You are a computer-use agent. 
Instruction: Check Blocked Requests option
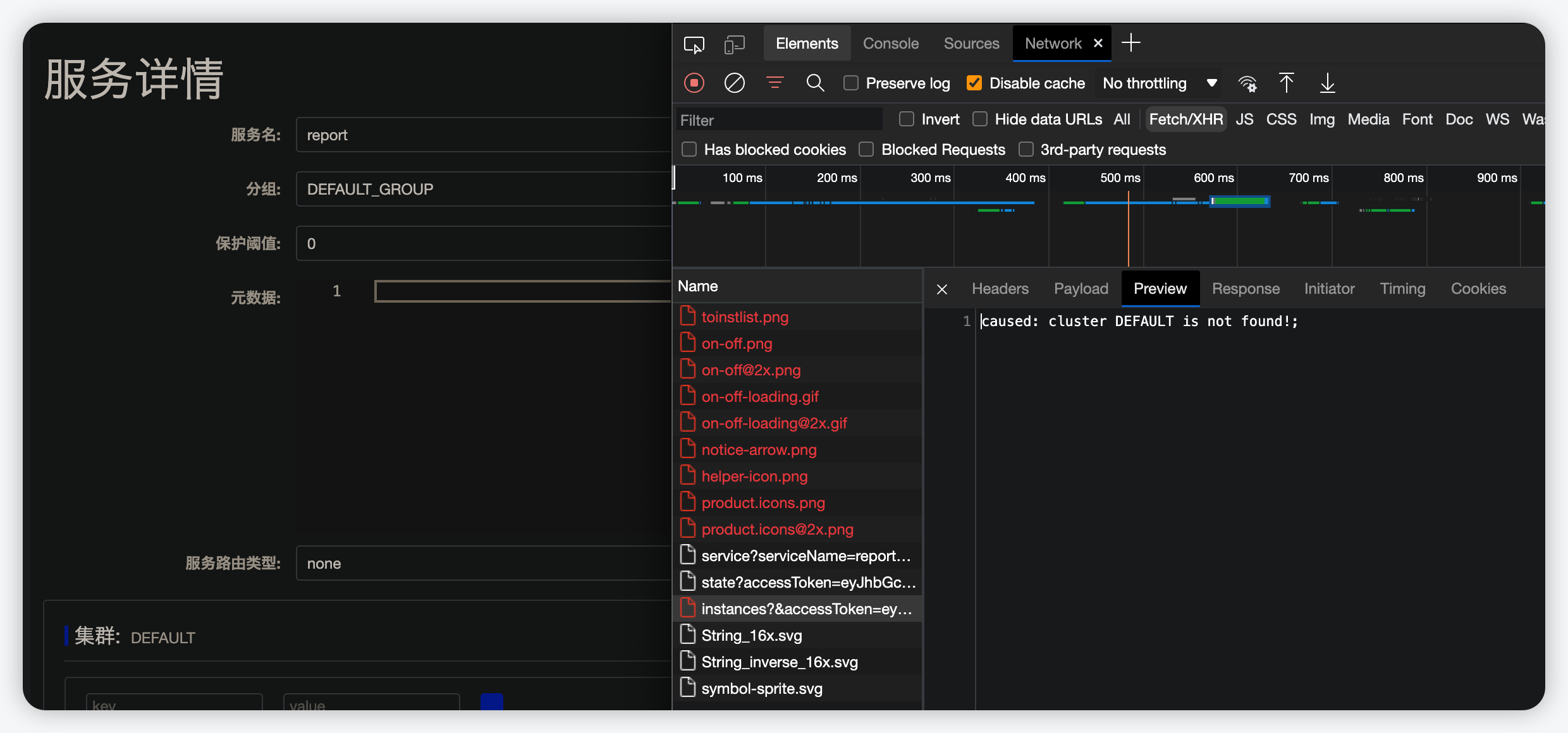pyautogui.click(x=866, y=149)
